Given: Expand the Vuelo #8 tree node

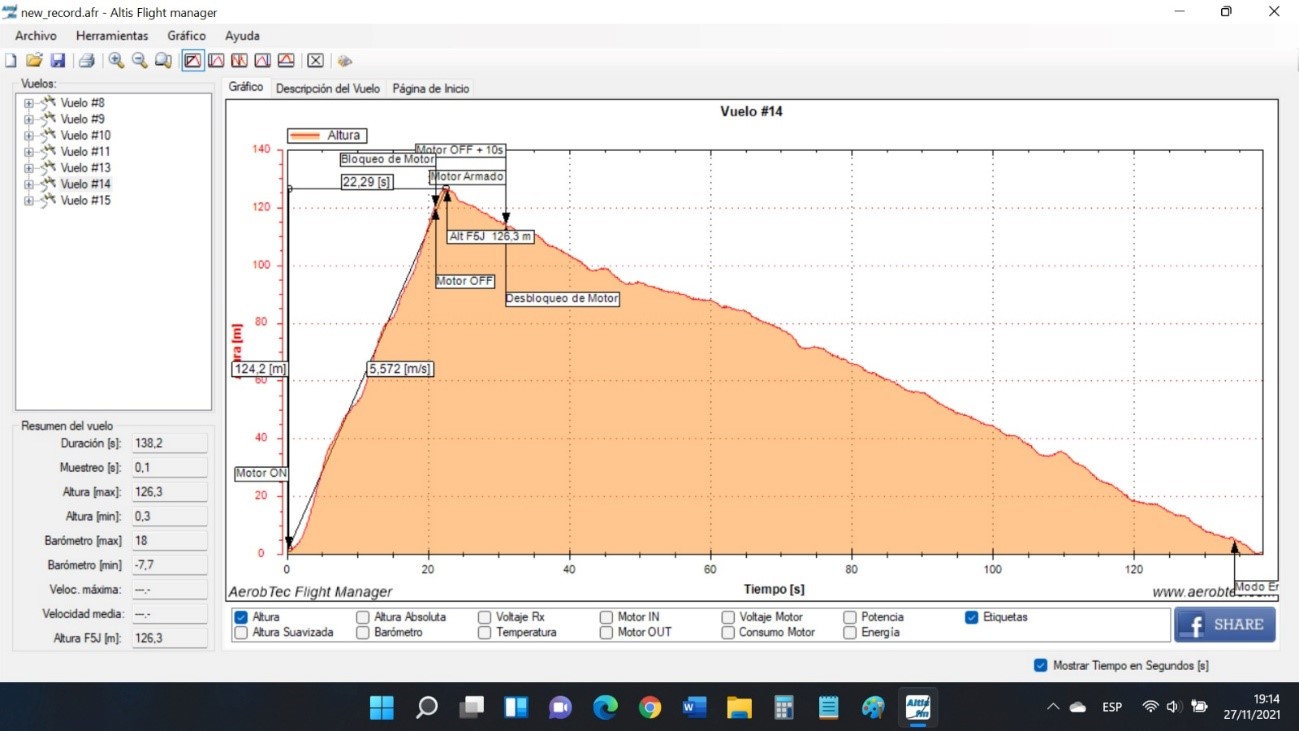Looking at the screenshot, I should point(29,103).
